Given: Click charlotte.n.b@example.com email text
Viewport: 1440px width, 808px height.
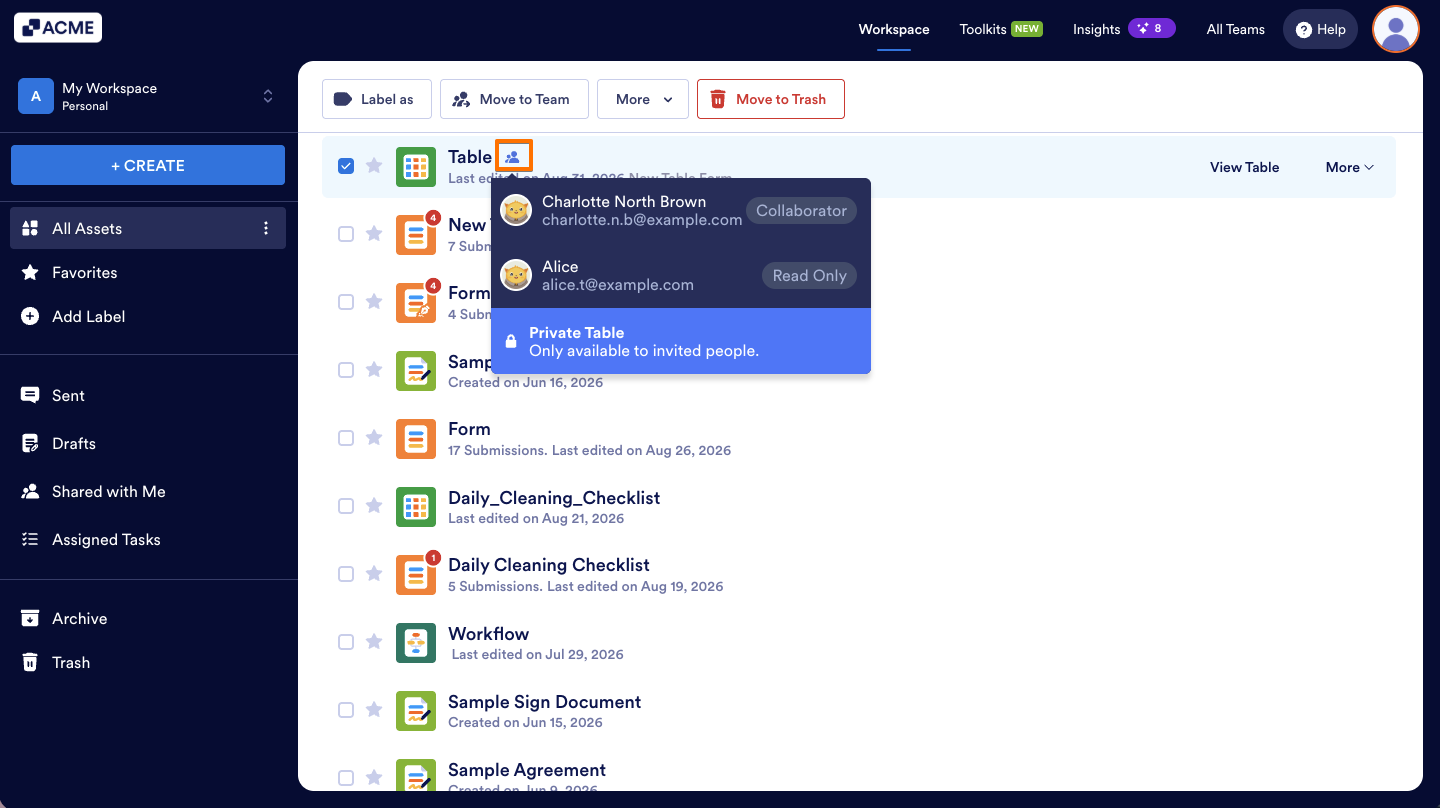Looking at the screenshot, I should [642, 220].
